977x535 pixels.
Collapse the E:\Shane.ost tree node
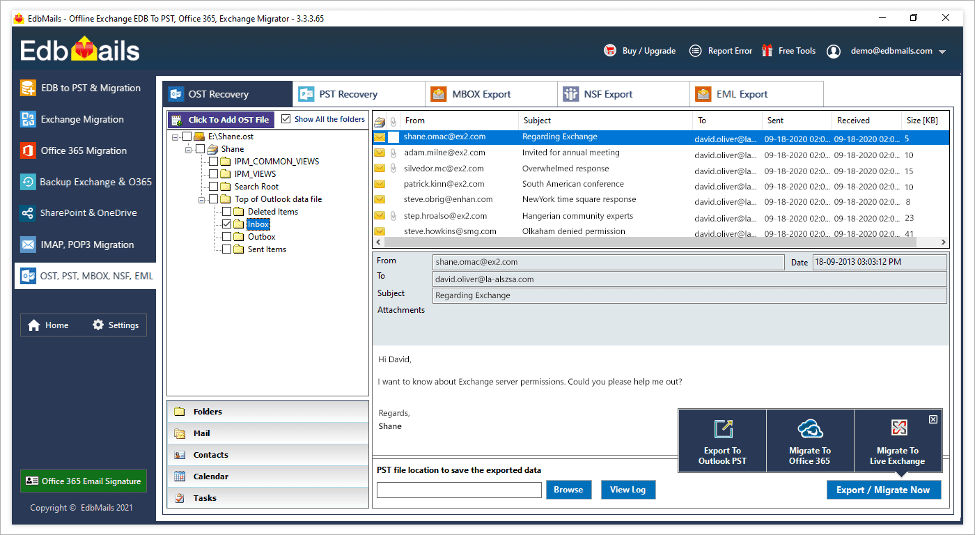[x=176, y=137]
